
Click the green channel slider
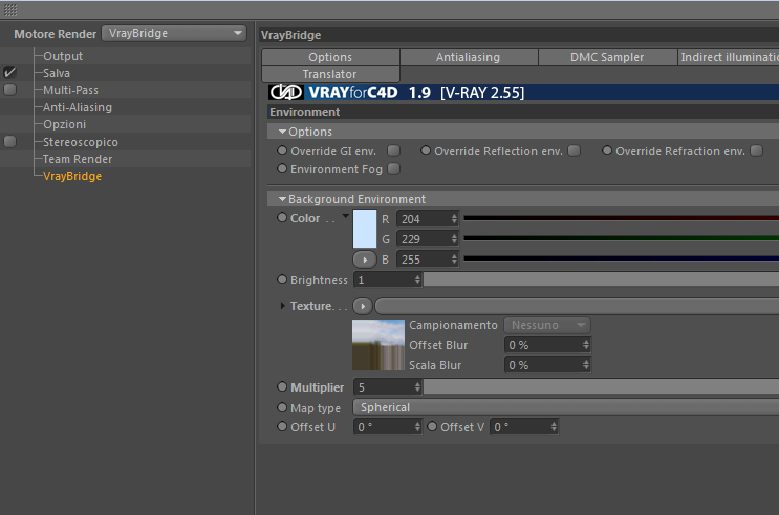(x=621, y=238)
